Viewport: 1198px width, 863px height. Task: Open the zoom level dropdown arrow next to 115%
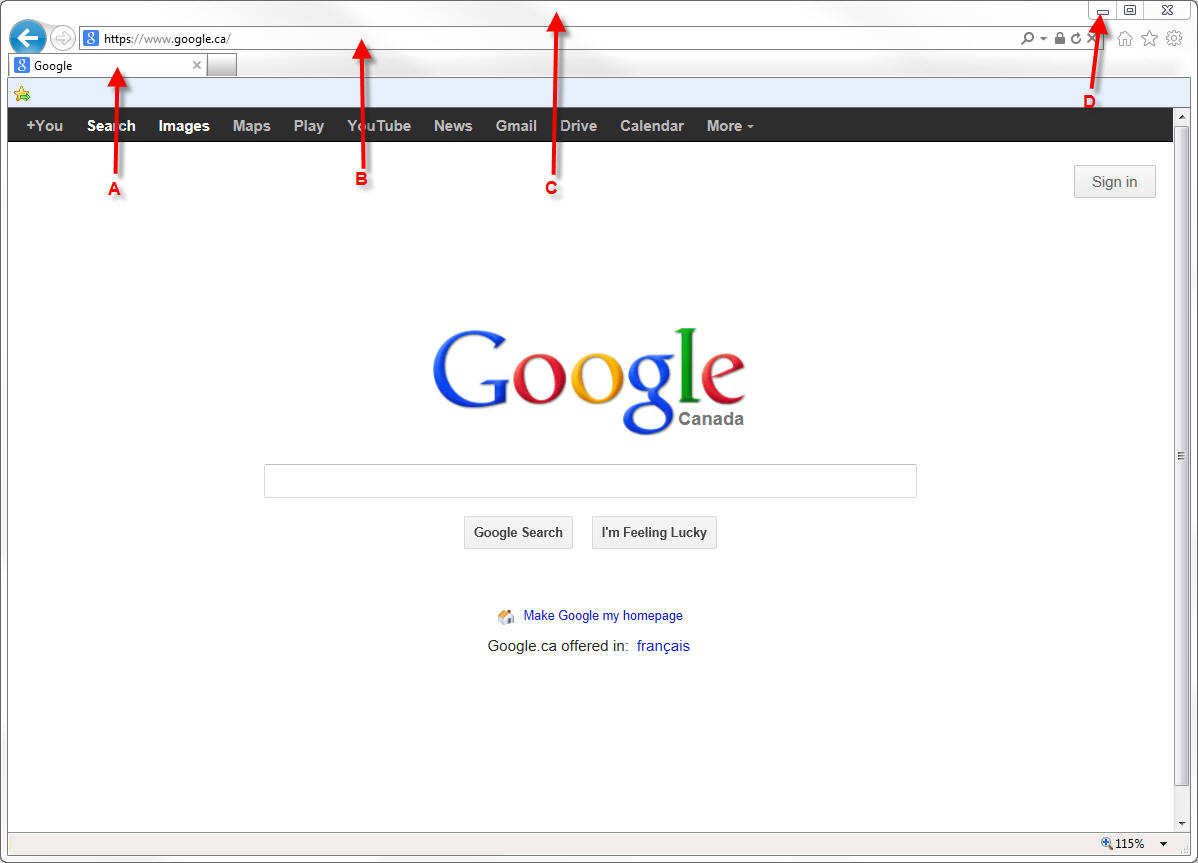tap(1164, 844)
